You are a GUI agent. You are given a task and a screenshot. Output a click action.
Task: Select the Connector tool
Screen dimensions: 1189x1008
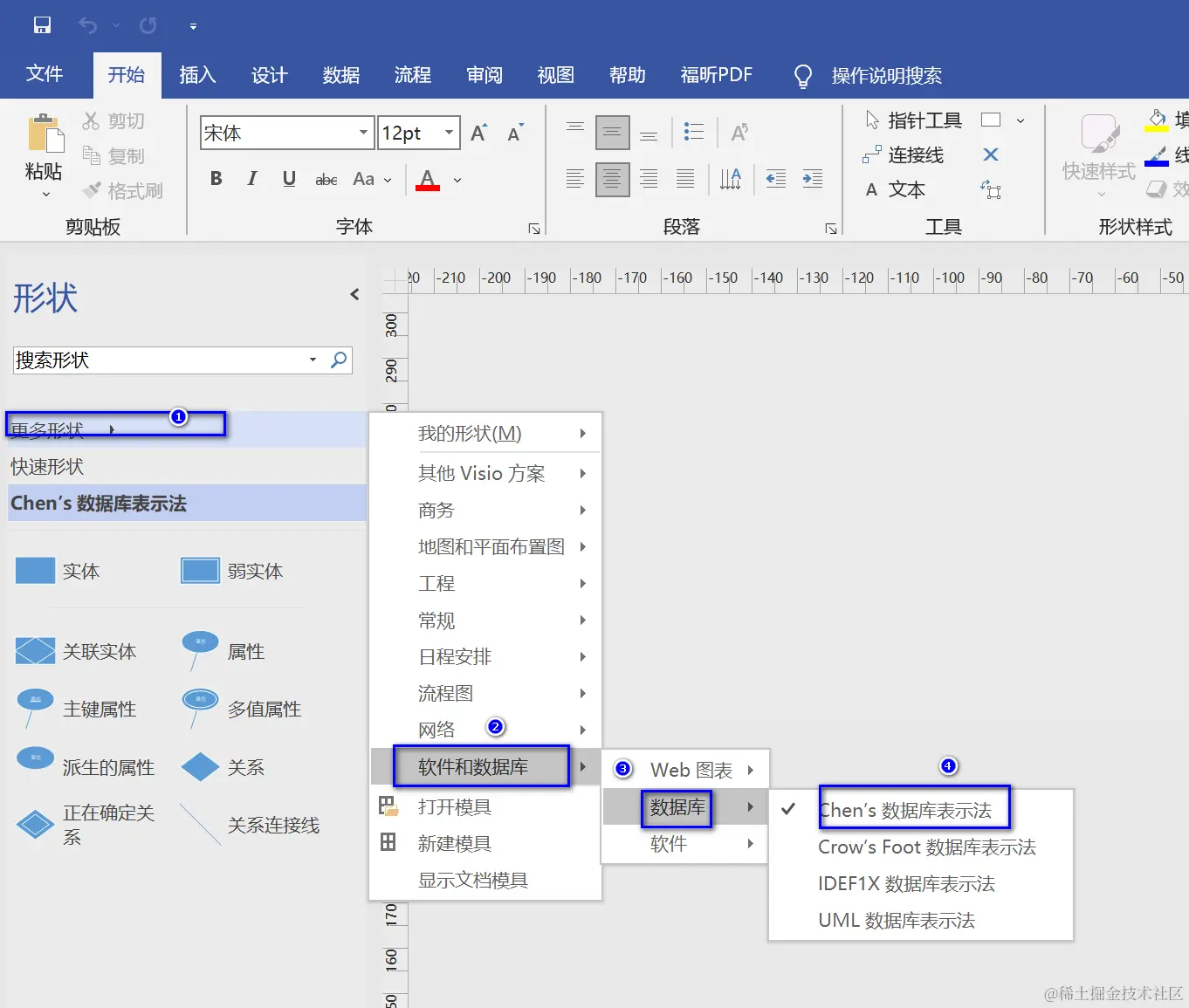[x=904, y=155]
